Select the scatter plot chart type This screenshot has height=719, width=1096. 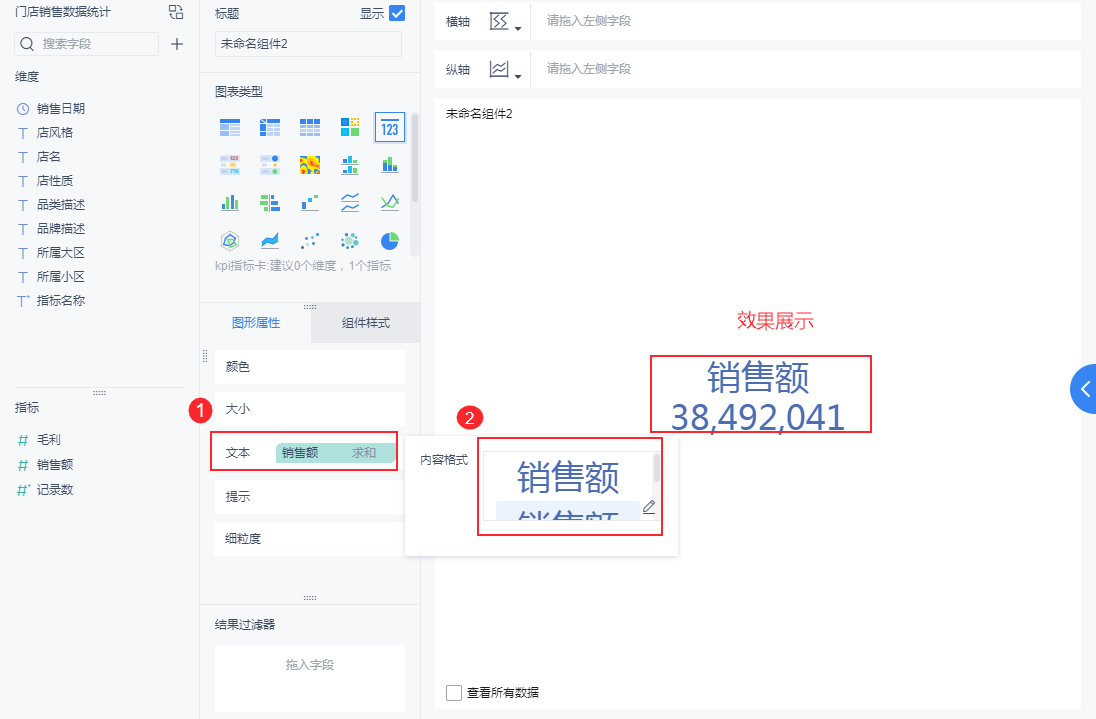coord(310,241)
